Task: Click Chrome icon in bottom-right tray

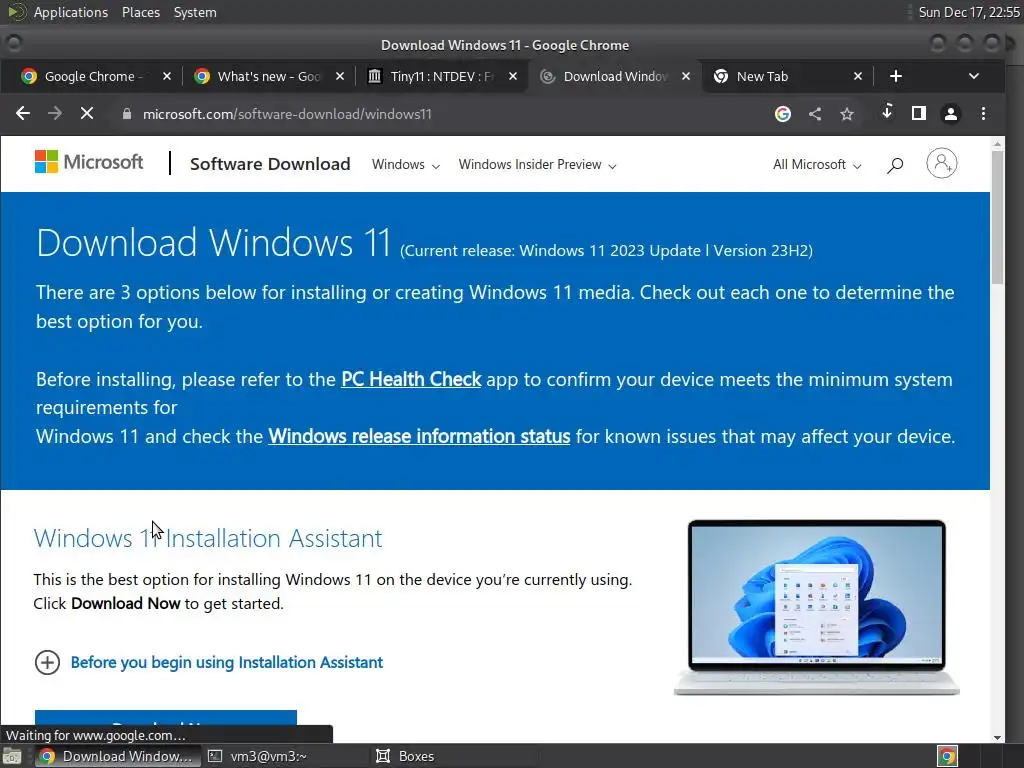Action: point(947,756)
